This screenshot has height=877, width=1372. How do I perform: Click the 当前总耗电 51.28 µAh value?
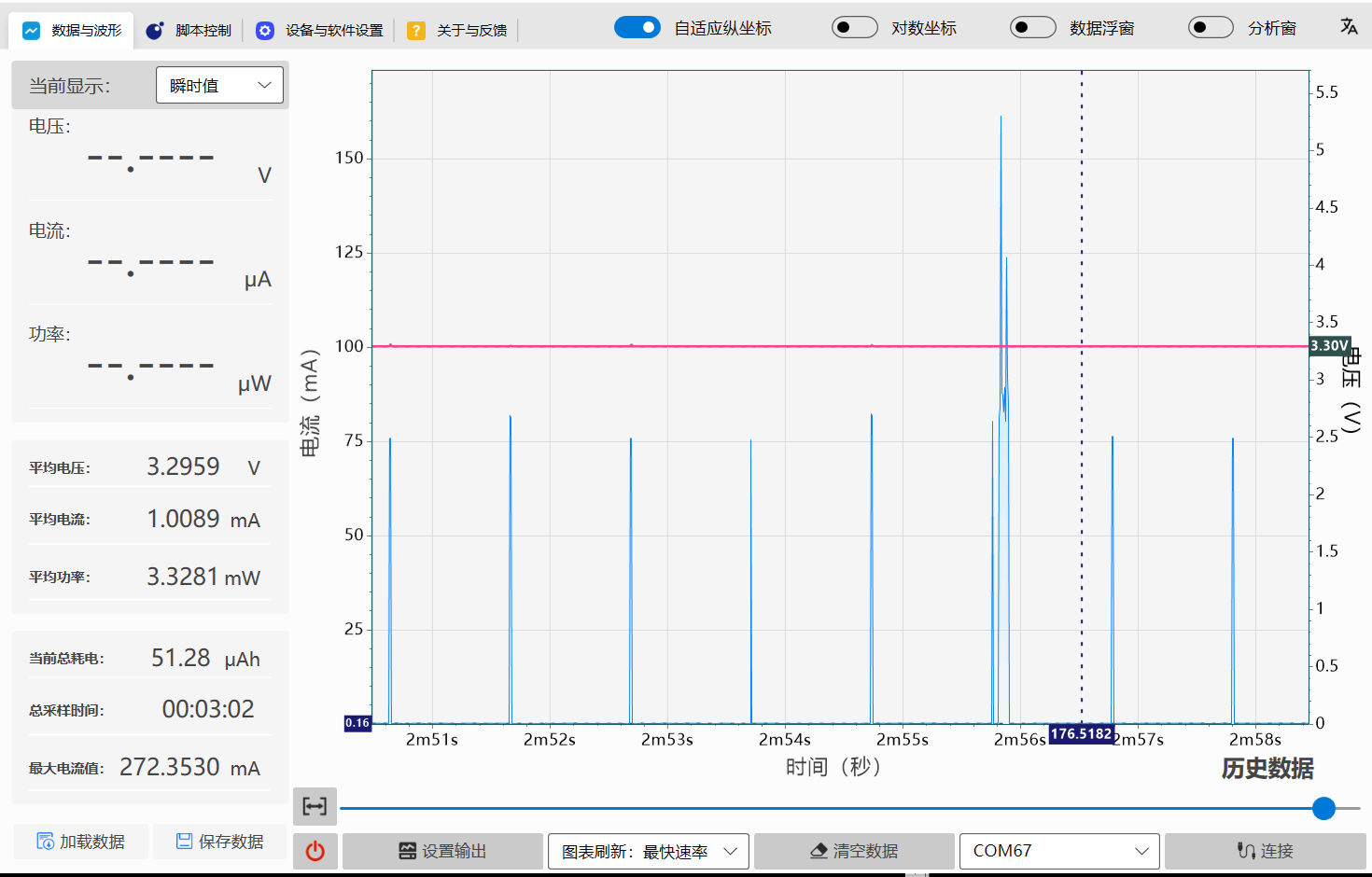(x=205, y=658)
